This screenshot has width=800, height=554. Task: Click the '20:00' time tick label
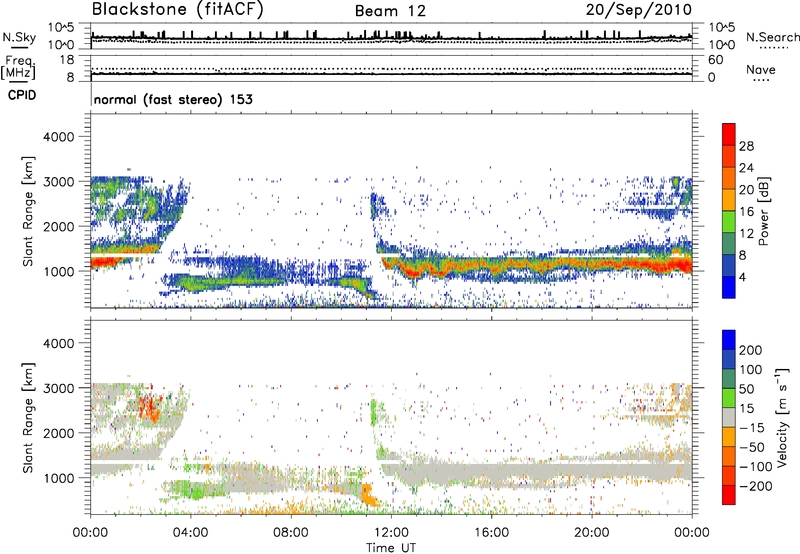[591, 533]
